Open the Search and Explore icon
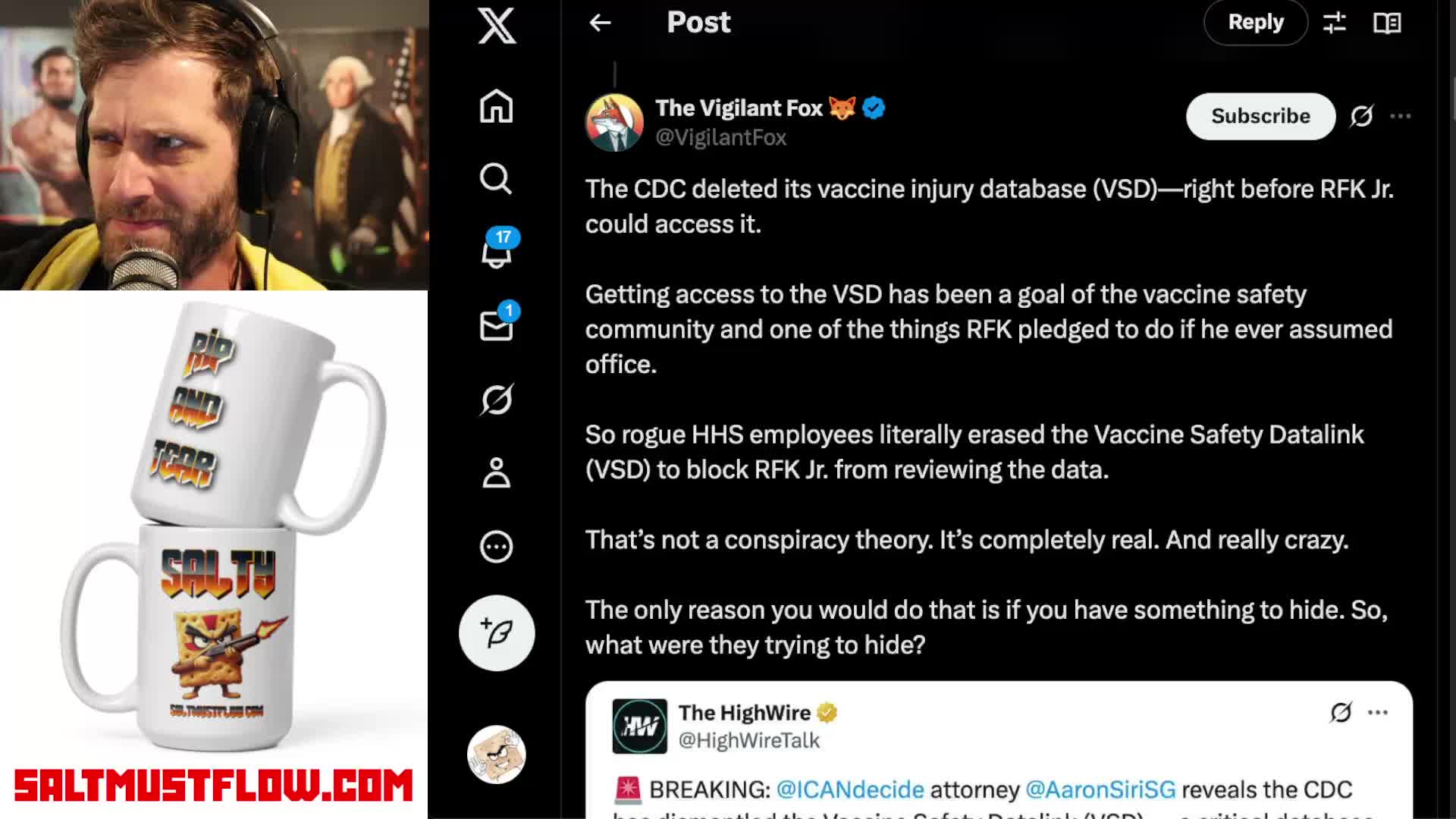The image size is (1456, 819). [496, 179]
